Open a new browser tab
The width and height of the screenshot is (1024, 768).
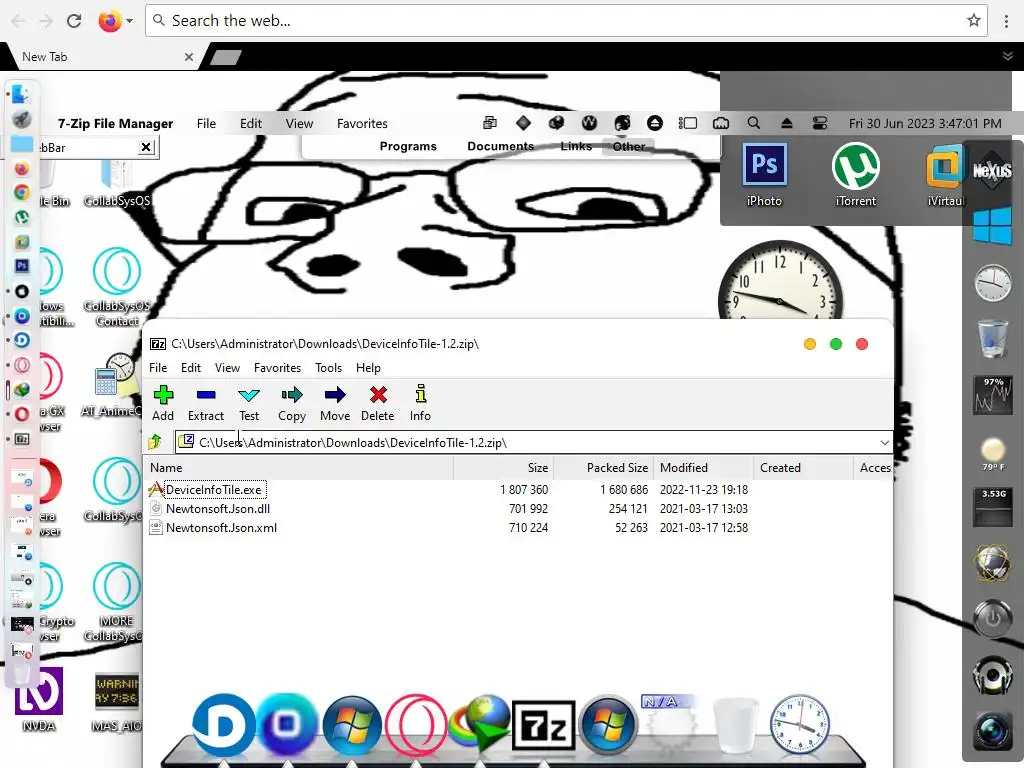coord(226,57)
